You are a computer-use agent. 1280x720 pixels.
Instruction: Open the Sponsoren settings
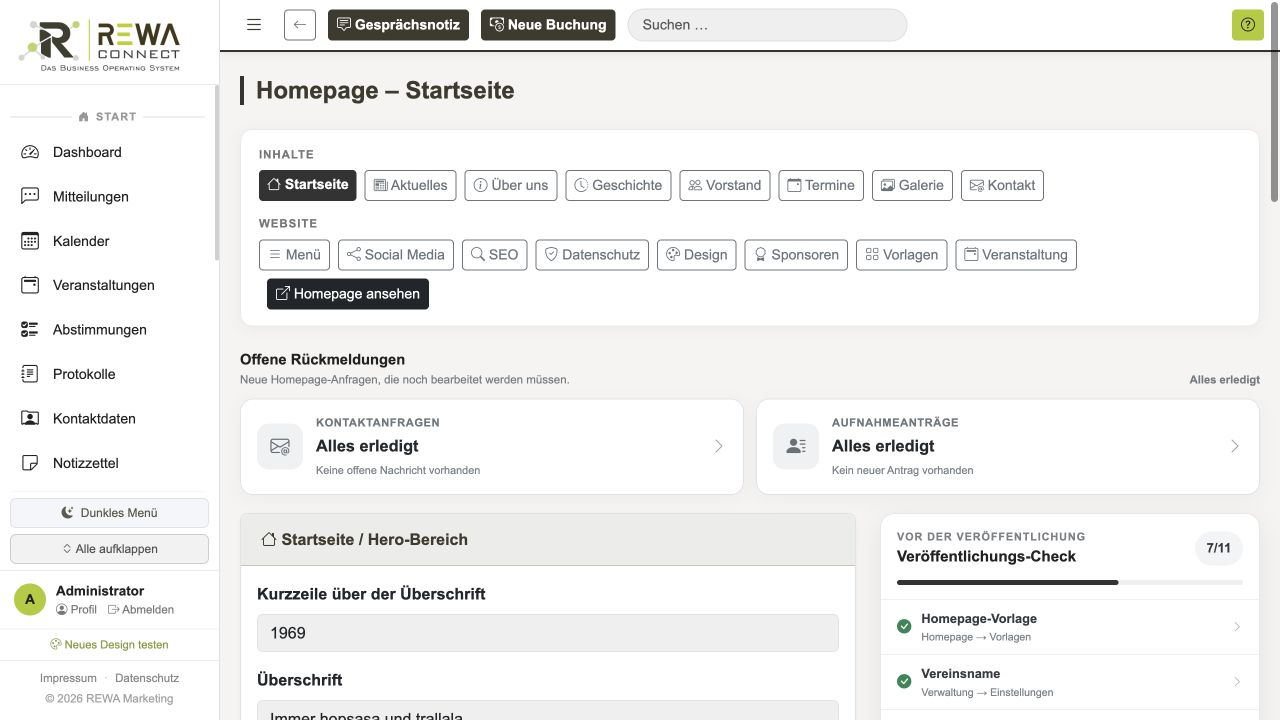coord(796,255)
